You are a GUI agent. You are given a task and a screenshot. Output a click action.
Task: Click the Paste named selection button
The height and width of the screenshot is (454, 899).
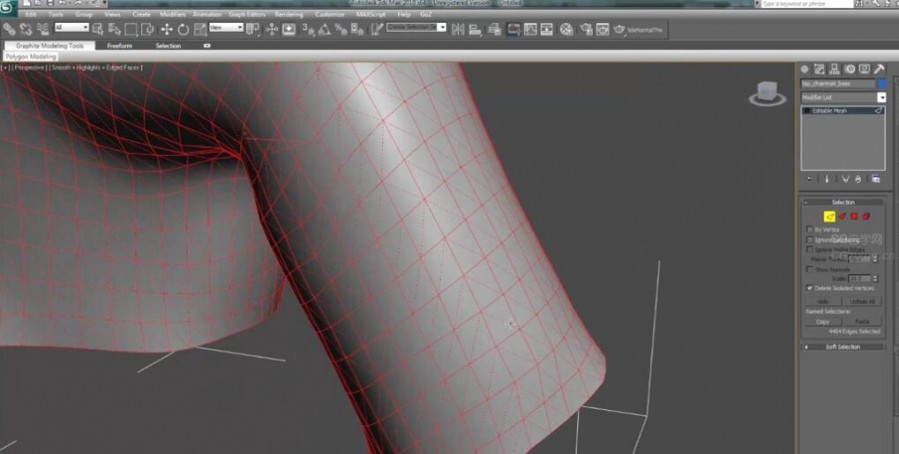pyautogui.click(x=862, y=322)
